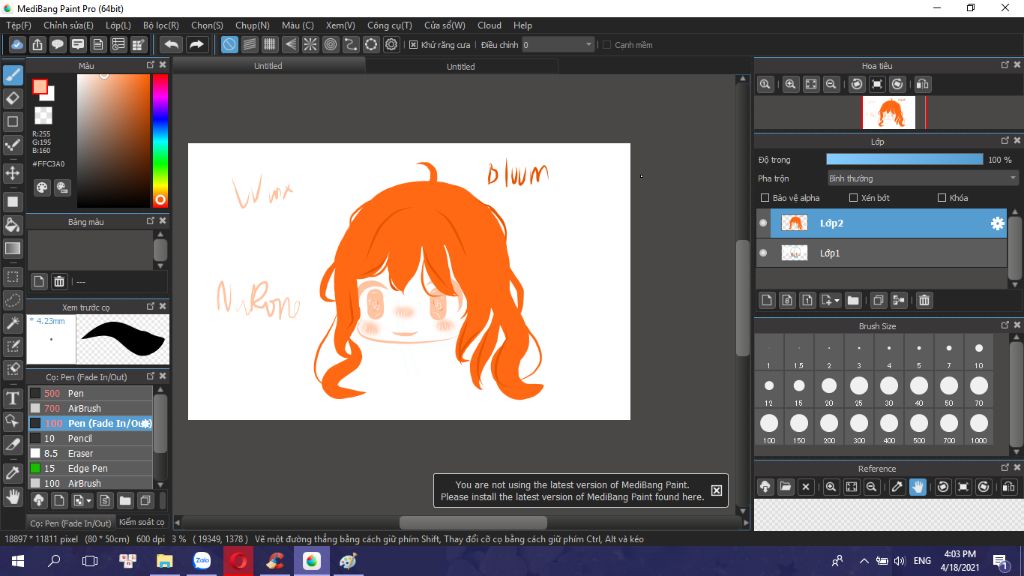Open the Tệp(F) menu
The image size is (1024, 576).
(19, 25)
